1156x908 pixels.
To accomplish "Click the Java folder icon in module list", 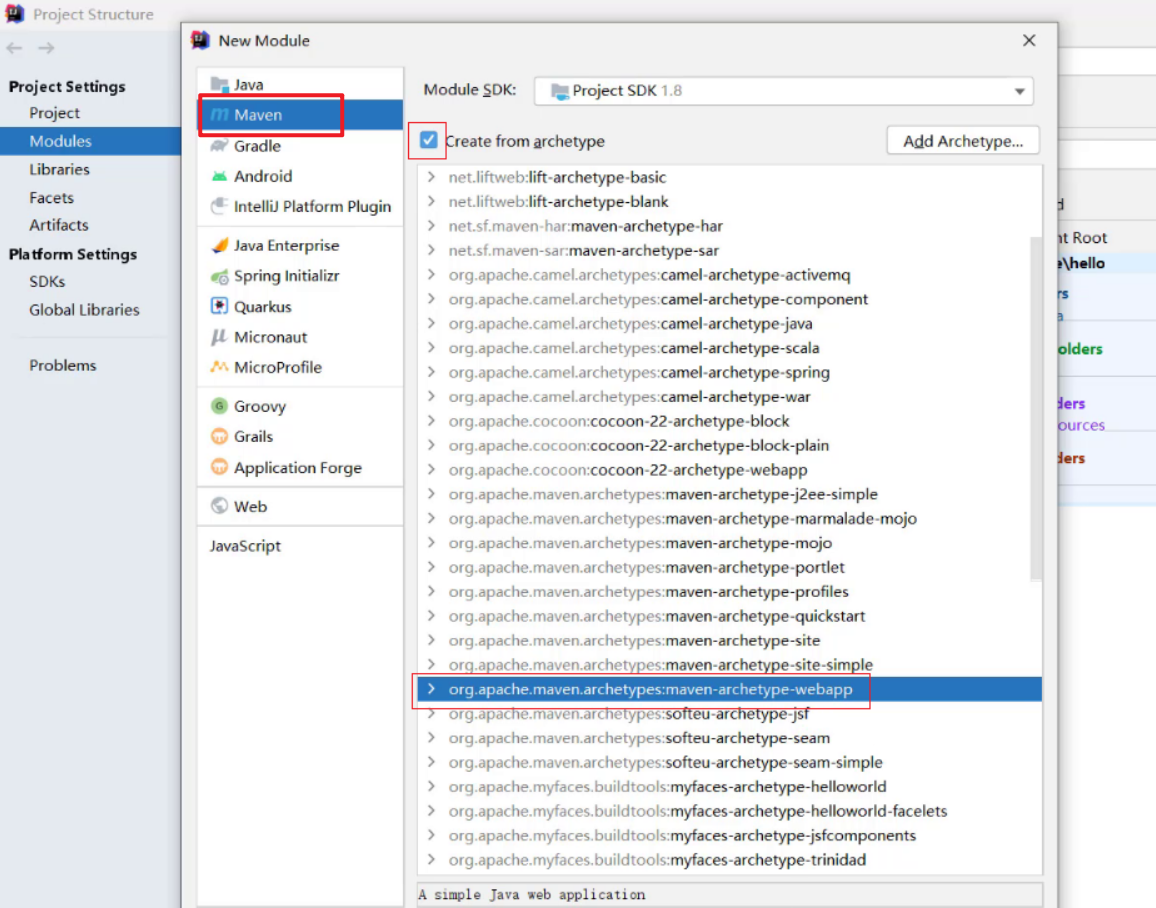I will click(219, 84).
